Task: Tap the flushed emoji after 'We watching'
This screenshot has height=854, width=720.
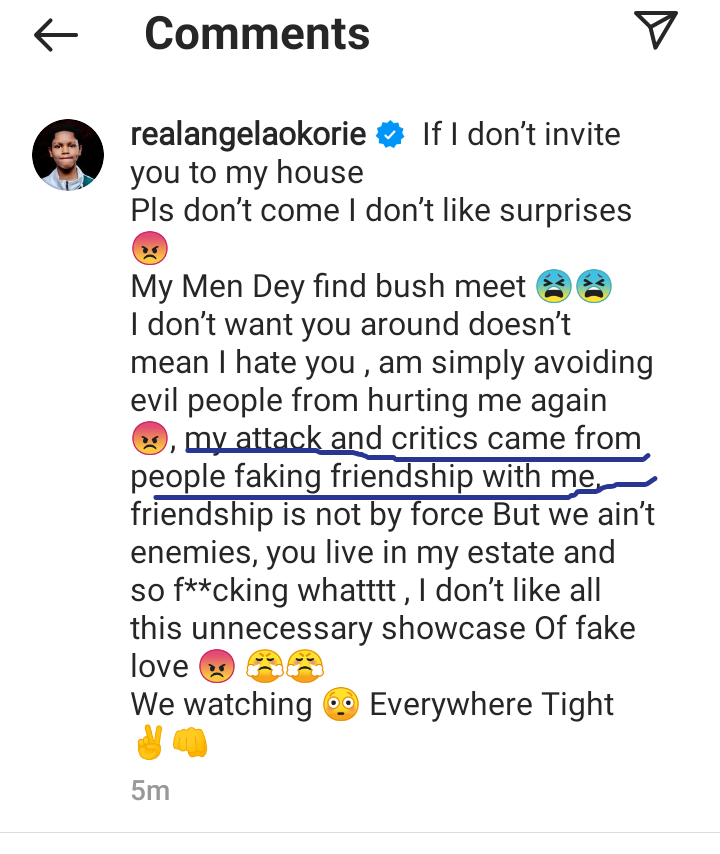Action: click(341, 704)
